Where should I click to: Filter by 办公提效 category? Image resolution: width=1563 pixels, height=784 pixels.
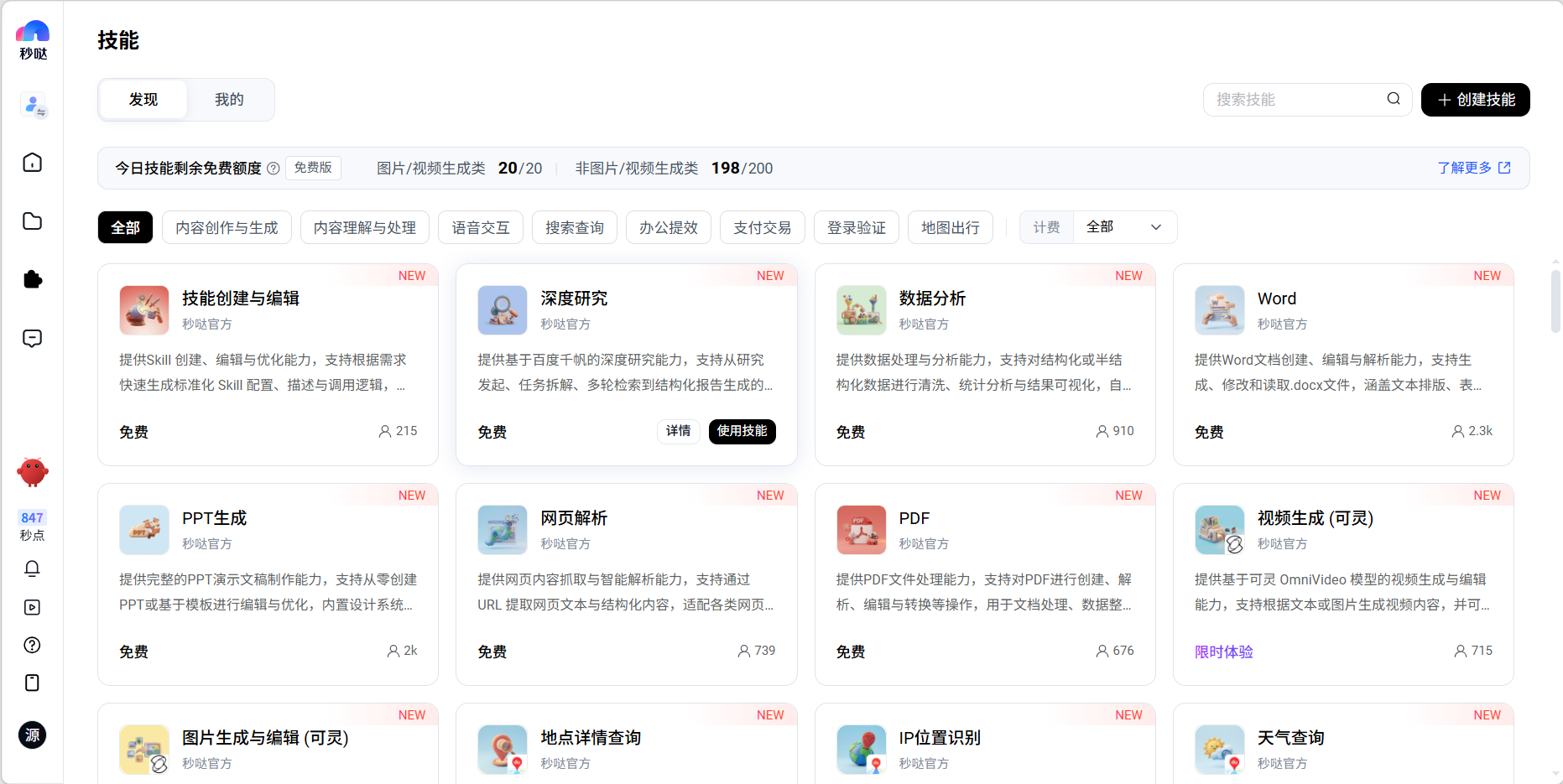pyautogui.click(x=669, y=227)
